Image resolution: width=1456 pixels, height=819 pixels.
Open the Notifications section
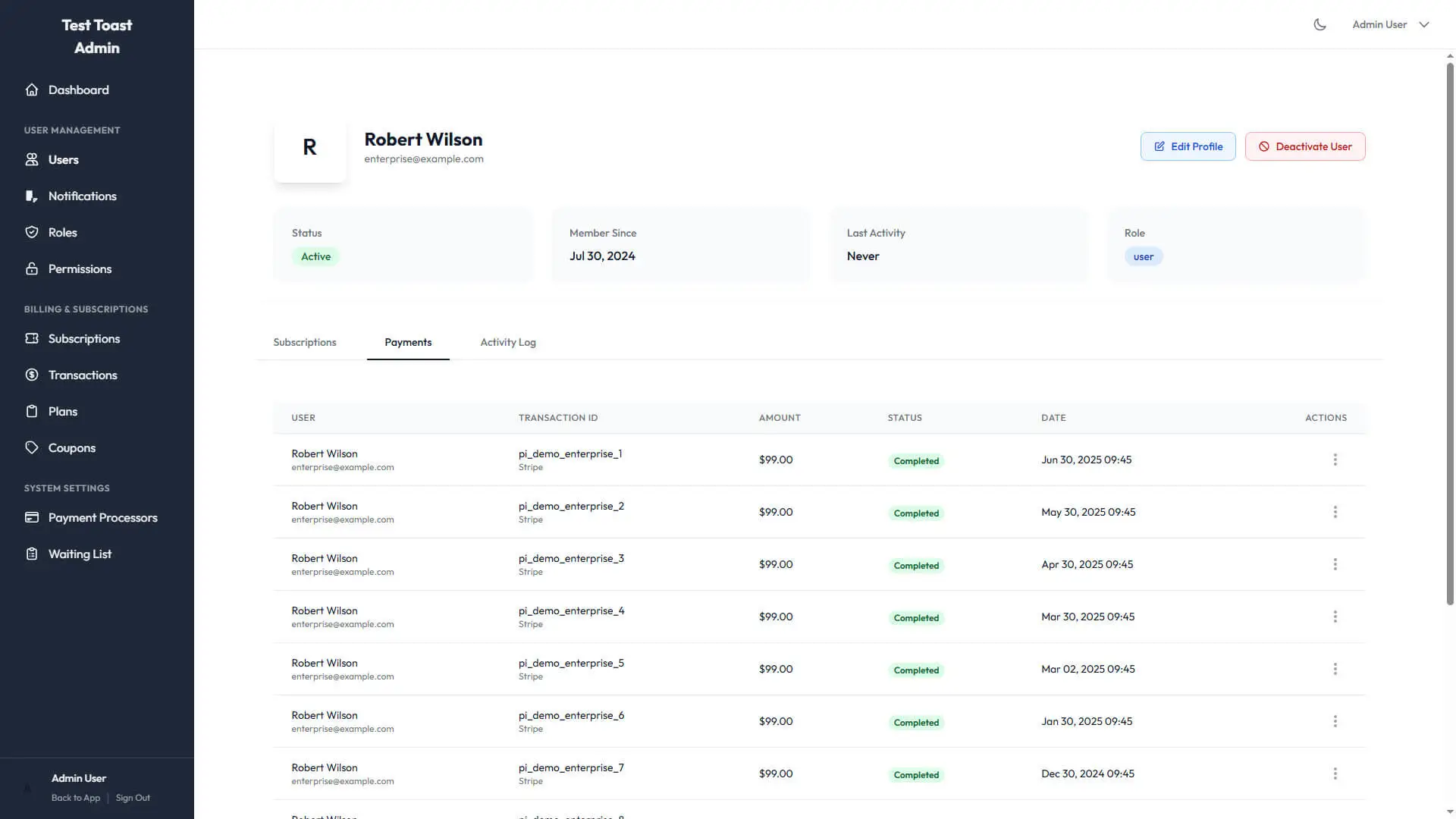32,196
